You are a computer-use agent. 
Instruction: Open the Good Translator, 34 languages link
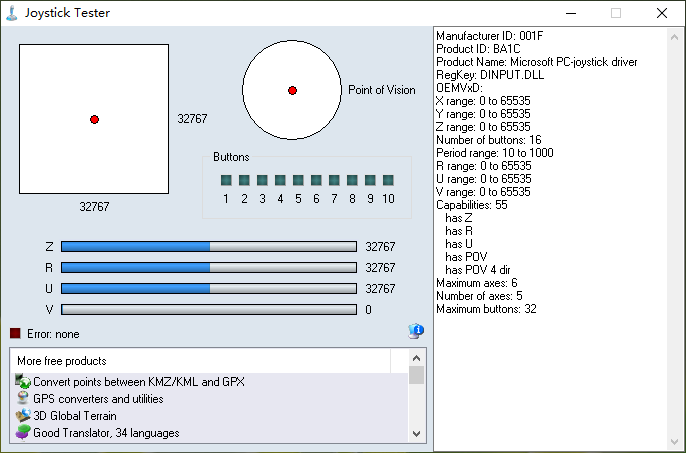click(x=106, y=433)
